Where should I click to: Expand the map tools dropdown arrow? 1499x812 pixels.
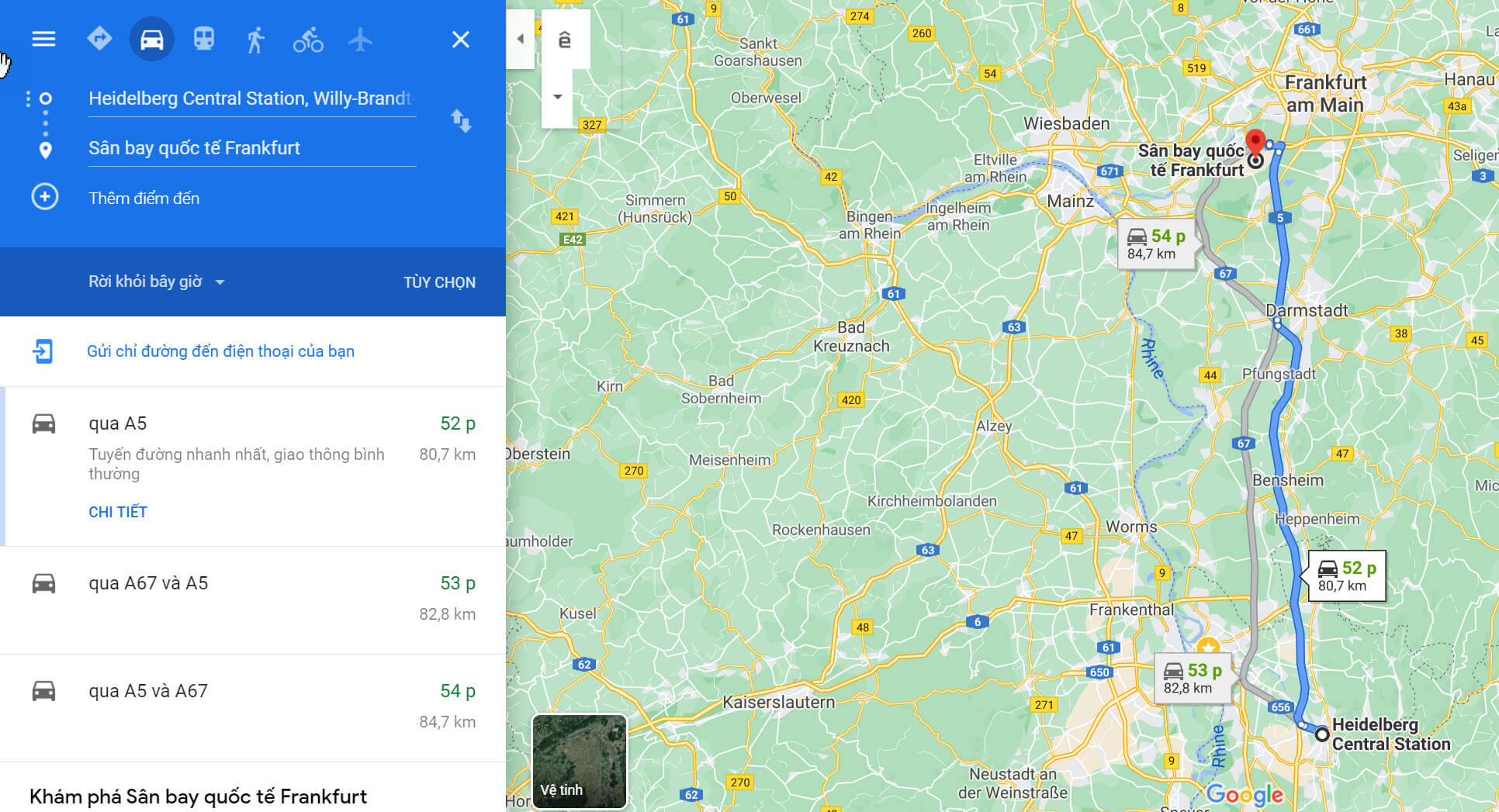coord(557,97)
